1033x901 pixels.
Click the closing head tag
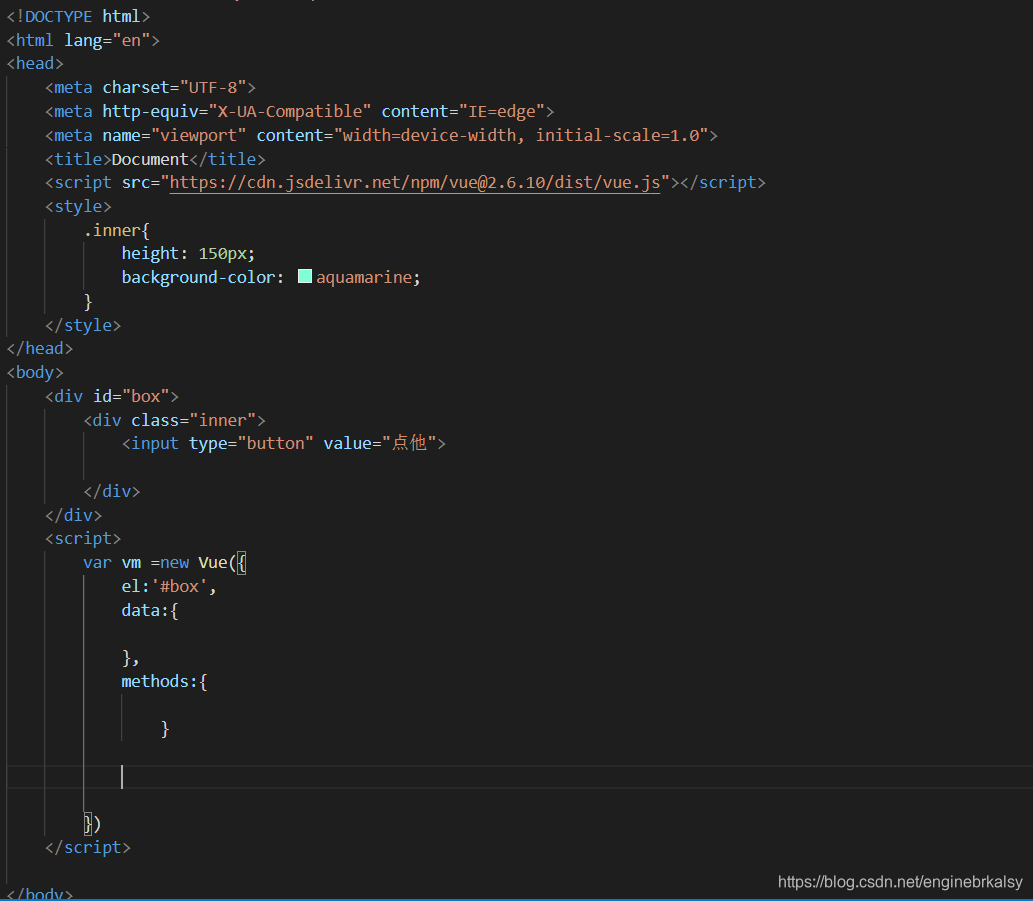pos(40,348)
